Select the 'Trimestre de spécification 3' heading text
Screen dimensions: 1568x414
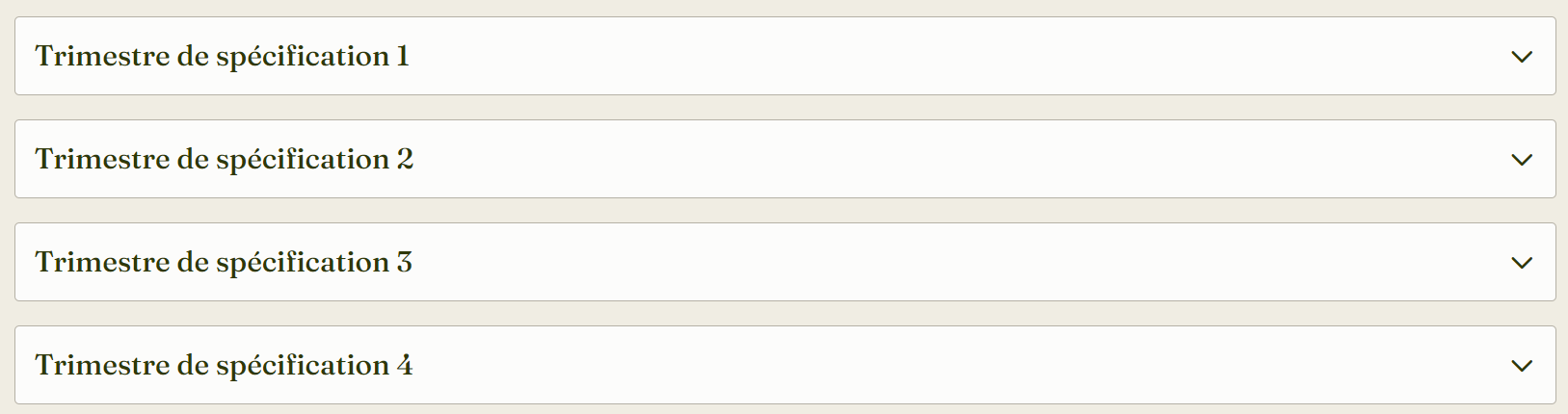click(224, 263)
